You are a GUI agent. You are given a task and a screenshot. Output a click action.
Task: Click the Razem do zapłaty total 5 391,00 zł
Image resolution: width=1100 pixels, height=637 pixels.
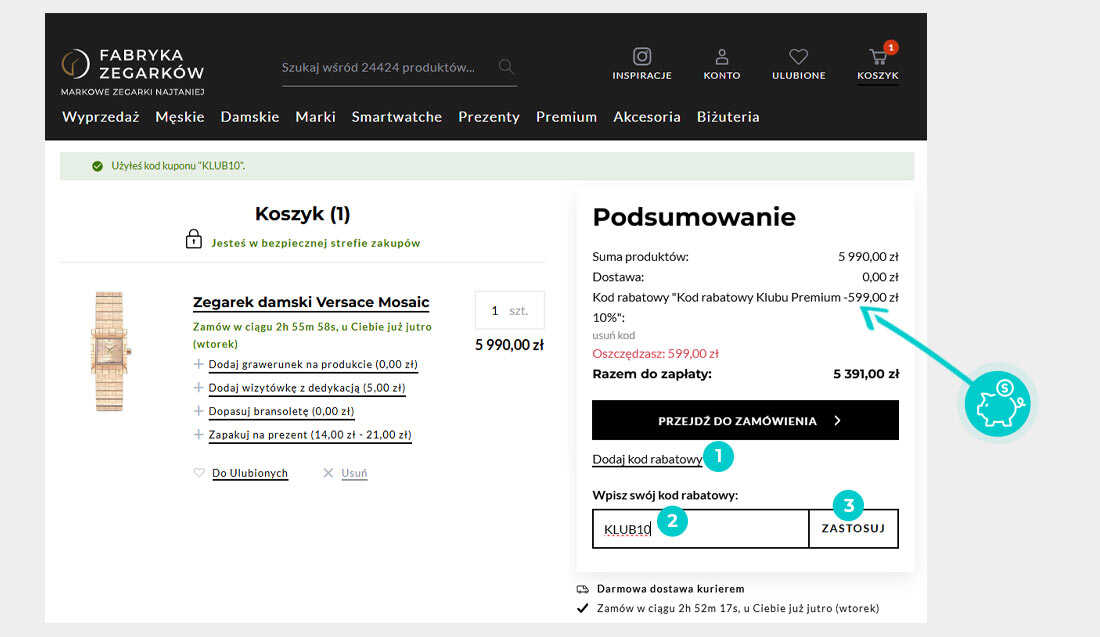click(866, 374)
